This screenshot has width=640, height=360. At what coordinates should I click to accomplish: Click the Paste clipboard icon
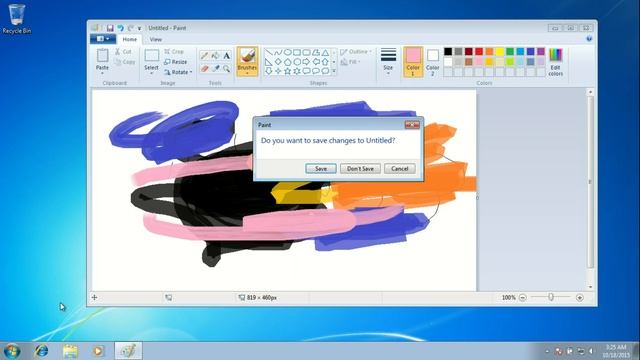pyautogui.click(x=102, y=56)
